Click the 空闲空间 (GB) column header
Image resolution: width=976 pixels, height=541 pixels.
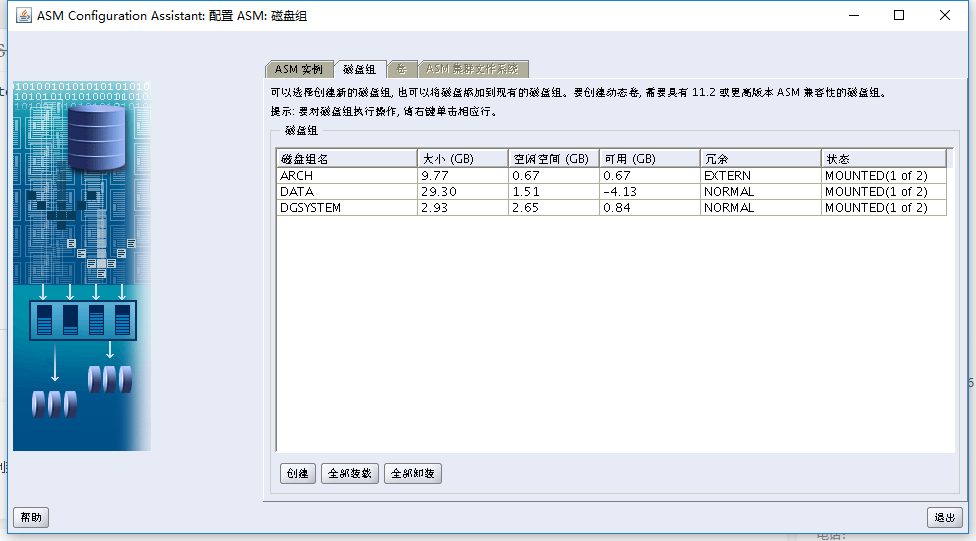553,159
